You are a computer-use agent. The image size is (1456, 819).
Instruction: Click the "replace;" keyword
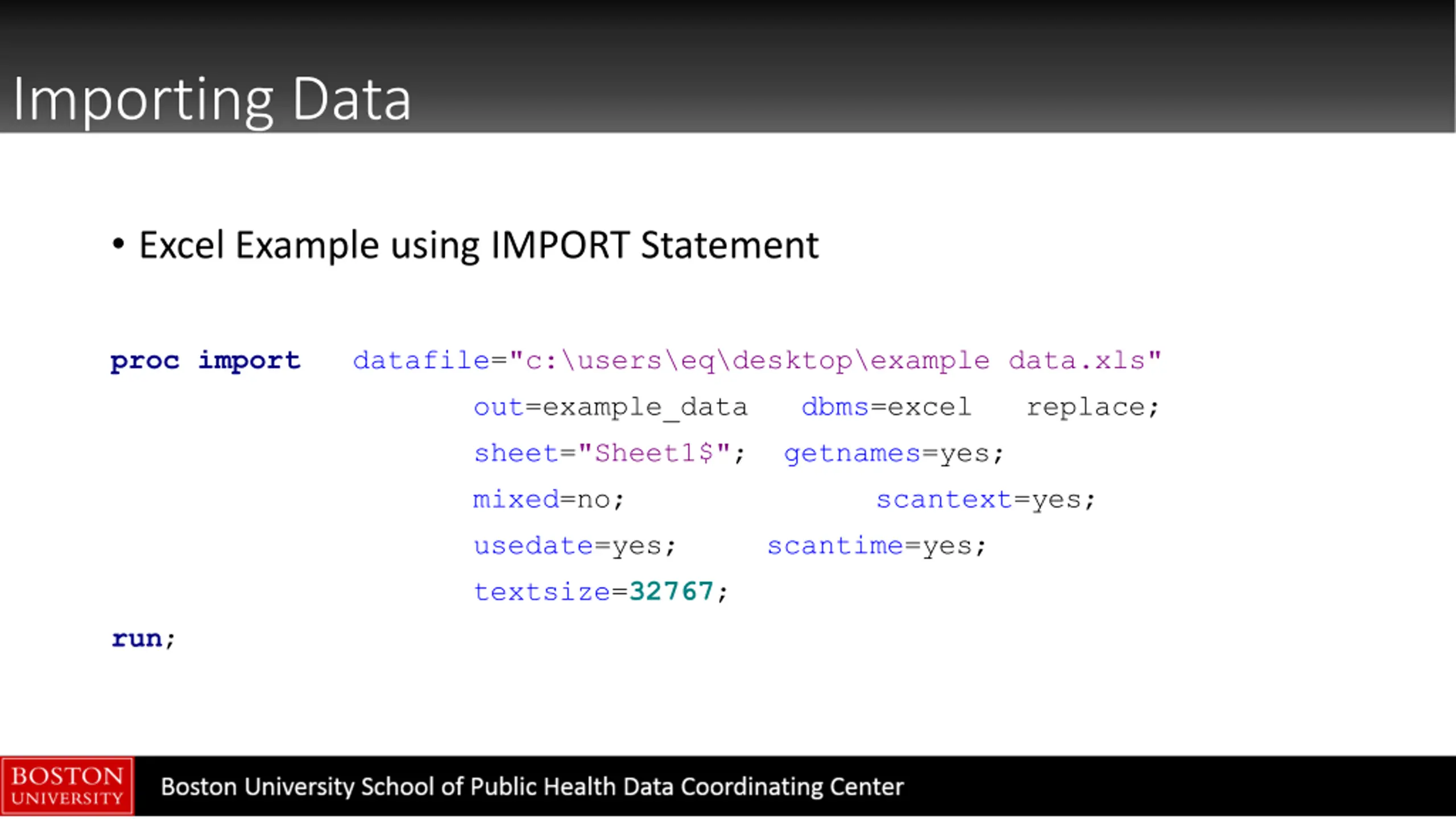coord(1092,407)
